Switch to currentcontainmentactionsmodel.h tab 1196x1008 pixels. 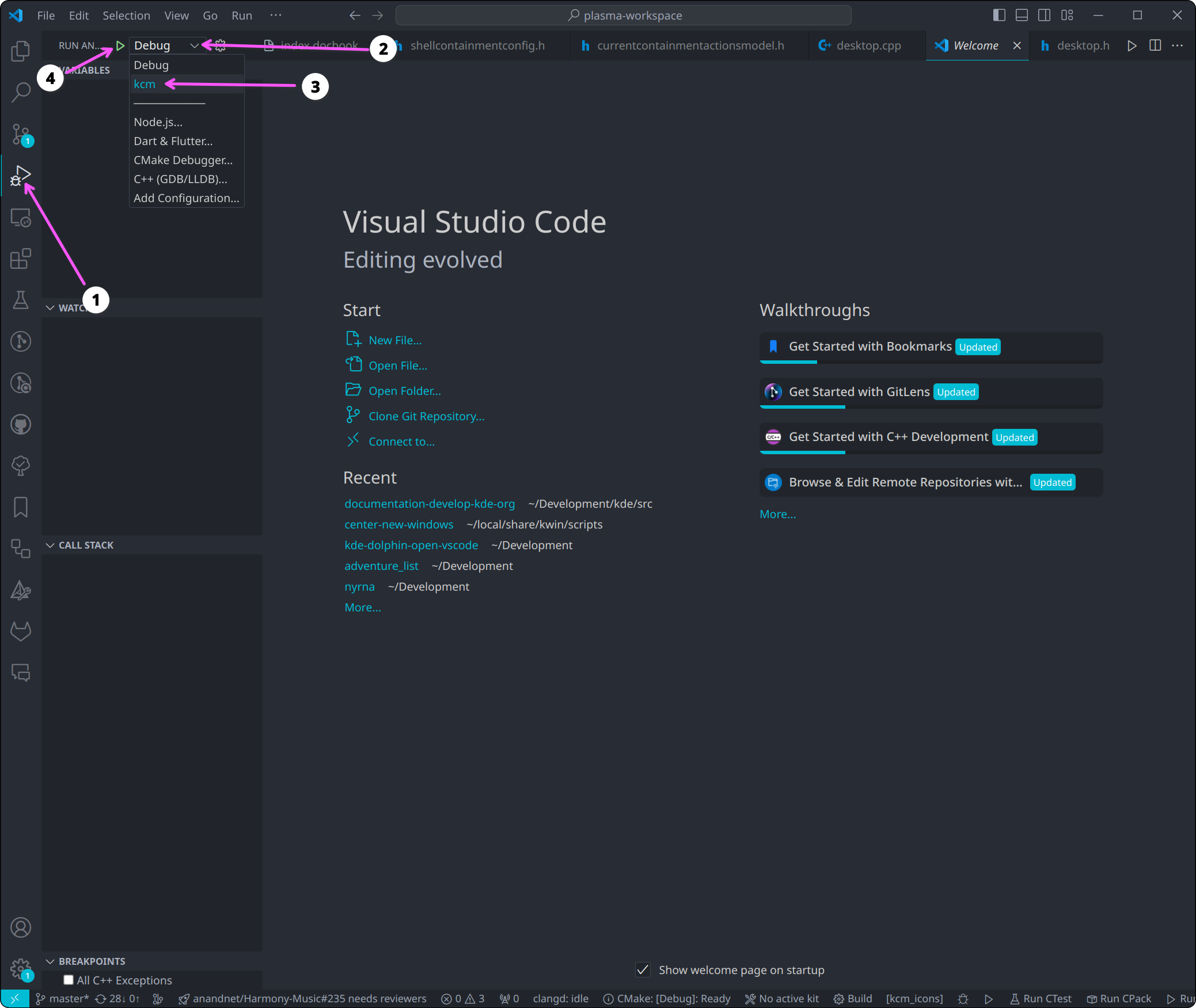pos(690,45)
